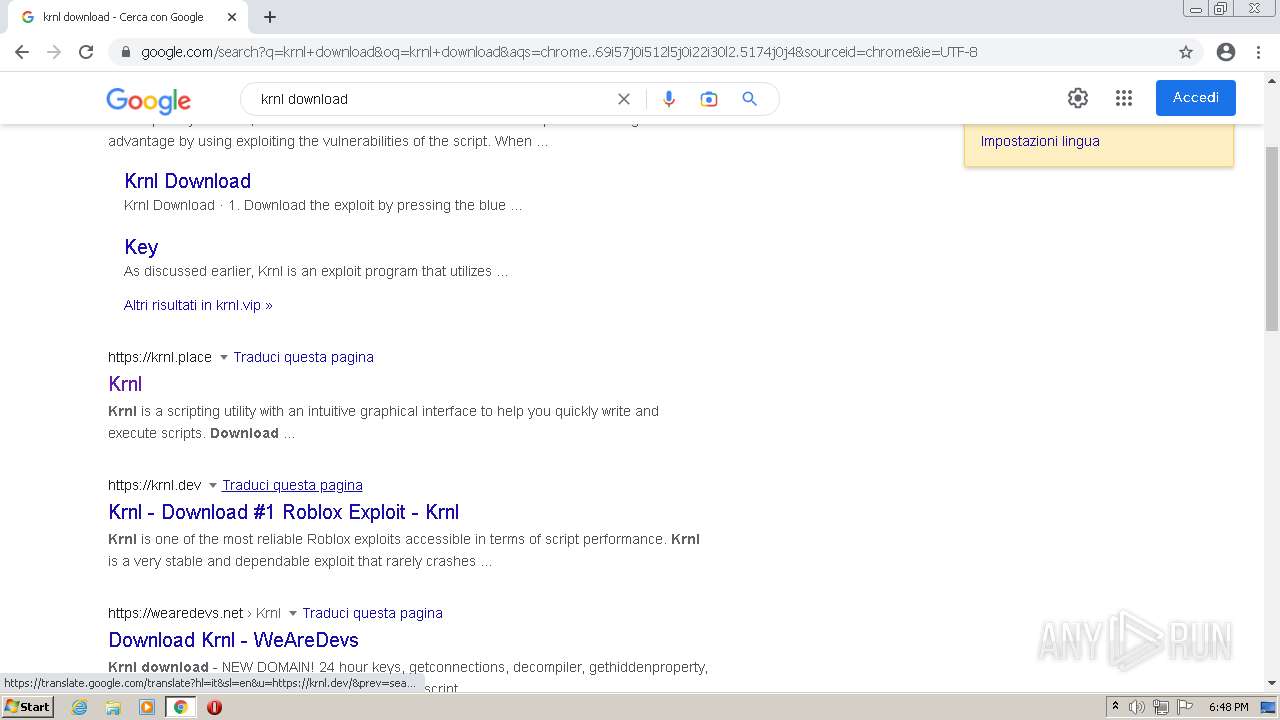
Task: Open the Chrome profile avatar menu
Action: 1226,52
